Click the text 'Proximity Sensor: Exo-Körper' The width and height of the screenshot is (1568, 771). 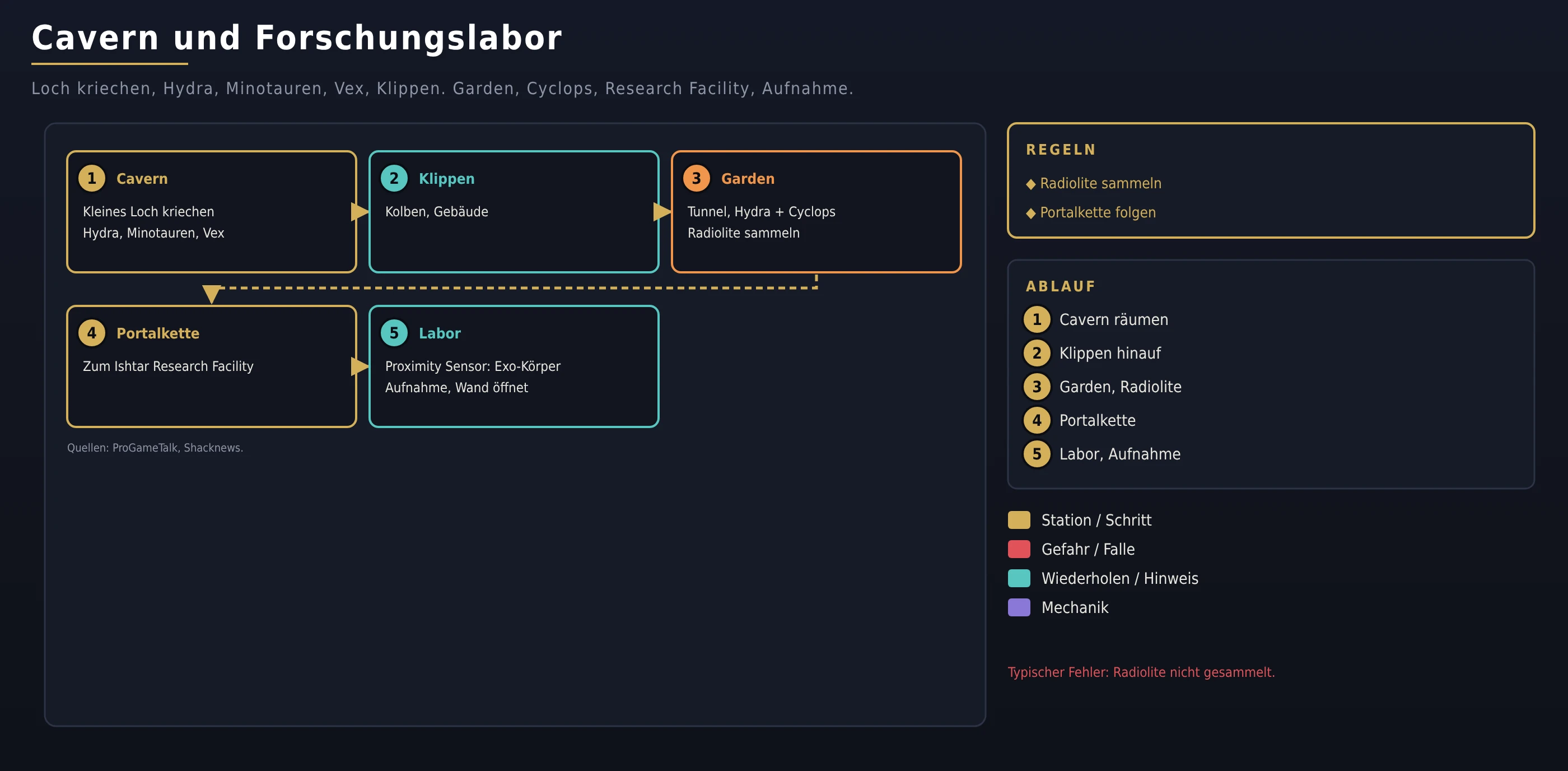[x=472, y=366]
